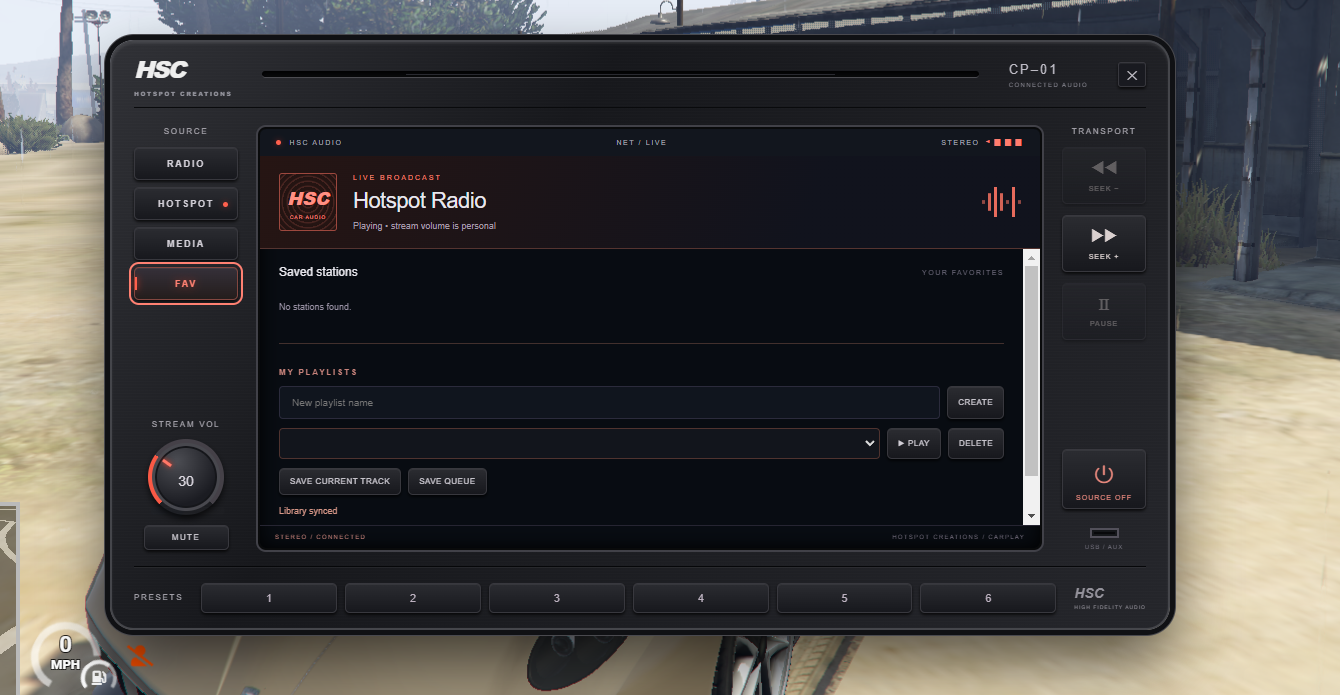The width and height of the screenshot is (1340, 695).
Task: Select preset 1
Action: point(269,598)
